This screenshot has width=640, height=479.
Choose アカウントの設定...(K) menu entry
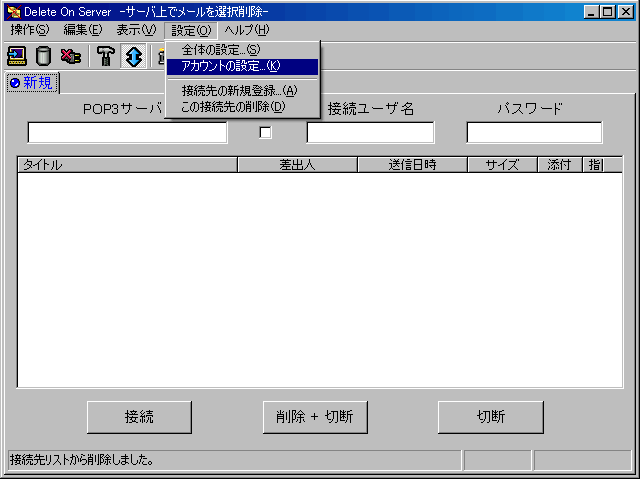(242, 66)
